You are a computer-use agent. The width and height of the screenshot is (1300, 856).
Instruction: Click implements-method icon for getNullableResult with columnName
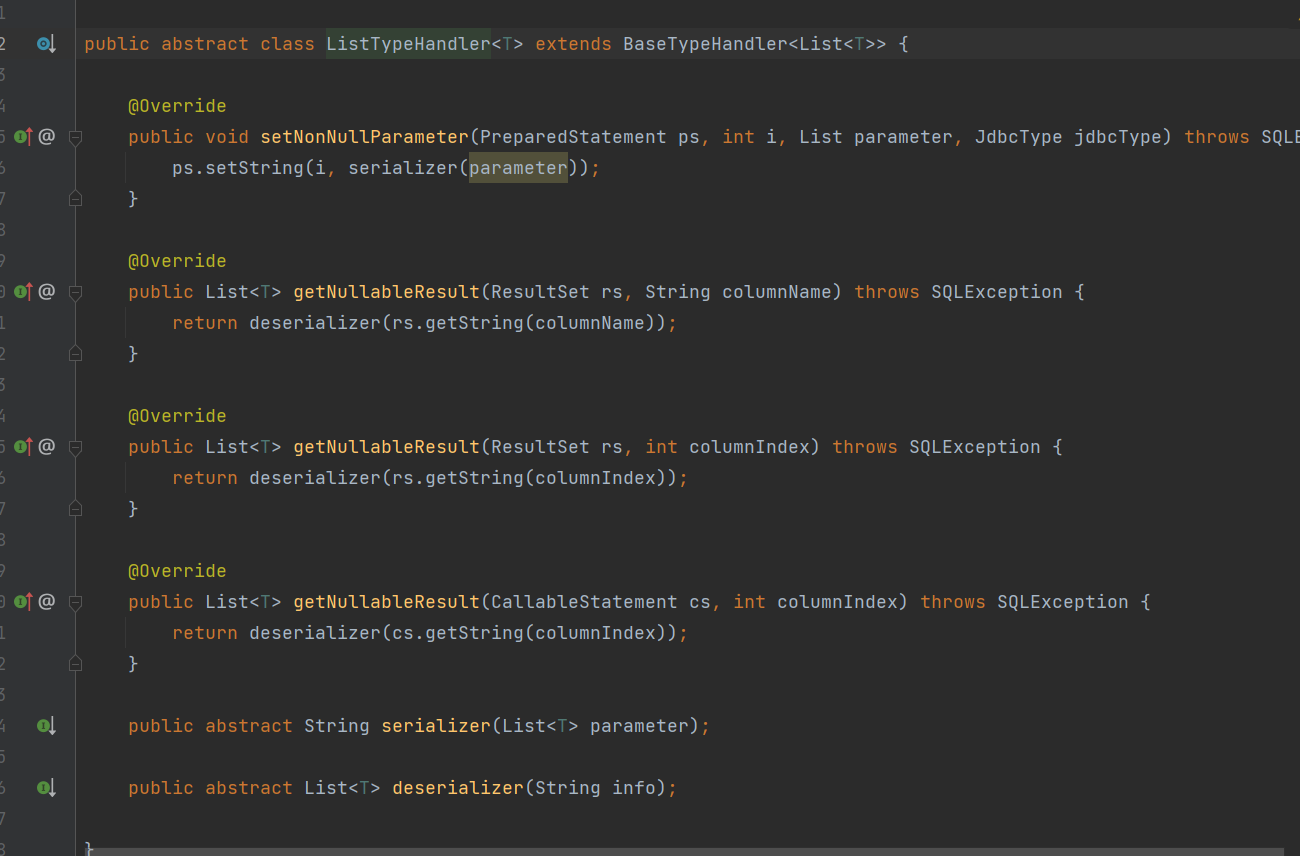(23, 292)
